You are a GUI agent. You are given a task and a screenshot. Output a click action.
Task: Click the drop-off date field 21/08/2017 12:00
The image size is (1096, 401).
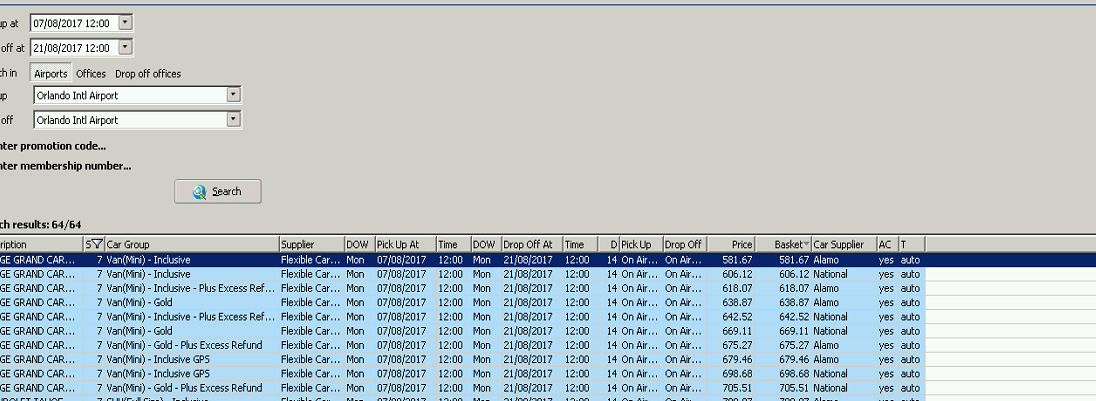[74, 48]
